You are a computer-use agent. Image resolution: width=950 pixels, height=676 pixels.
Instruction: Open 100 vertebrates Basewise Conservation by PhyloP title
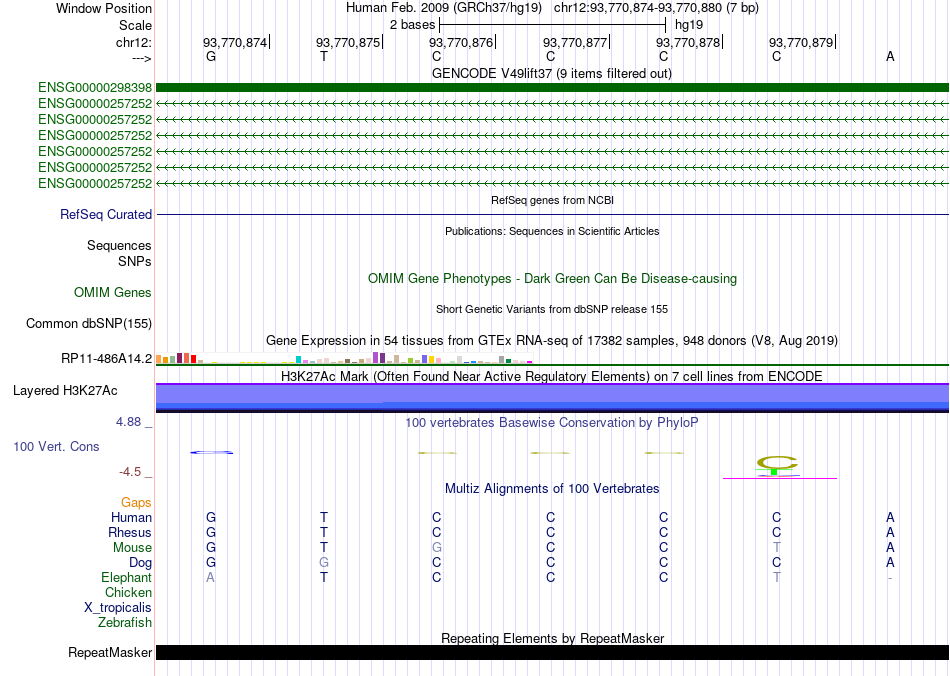pyautogui.click(x=552, y=422)
